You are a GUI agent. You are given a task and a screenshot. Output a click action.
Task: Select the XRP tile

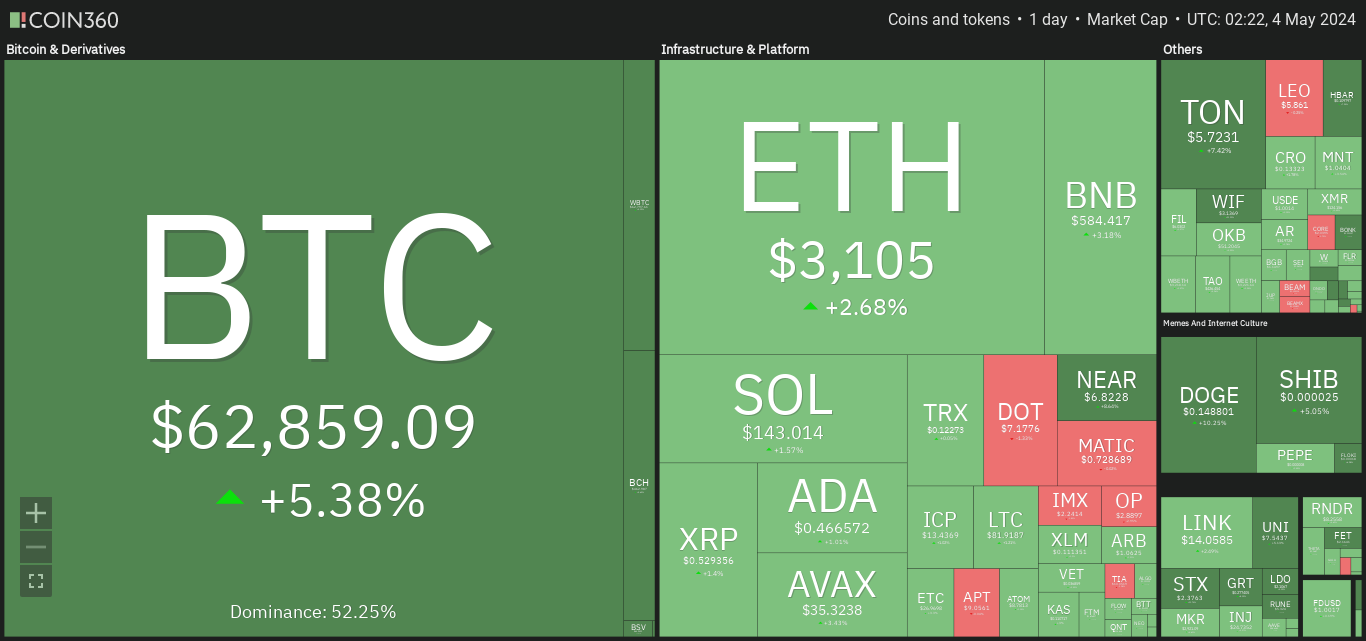pos(708,549)
